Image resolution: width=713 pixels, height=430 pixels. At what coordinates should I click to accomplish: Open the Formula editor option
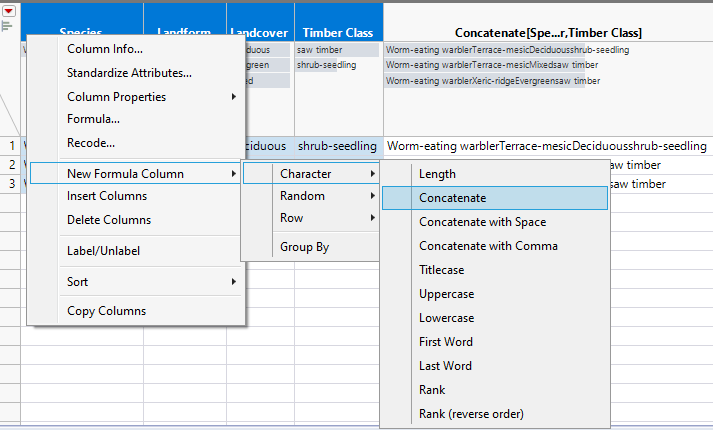pyautogui.click(x=93, y=119)
